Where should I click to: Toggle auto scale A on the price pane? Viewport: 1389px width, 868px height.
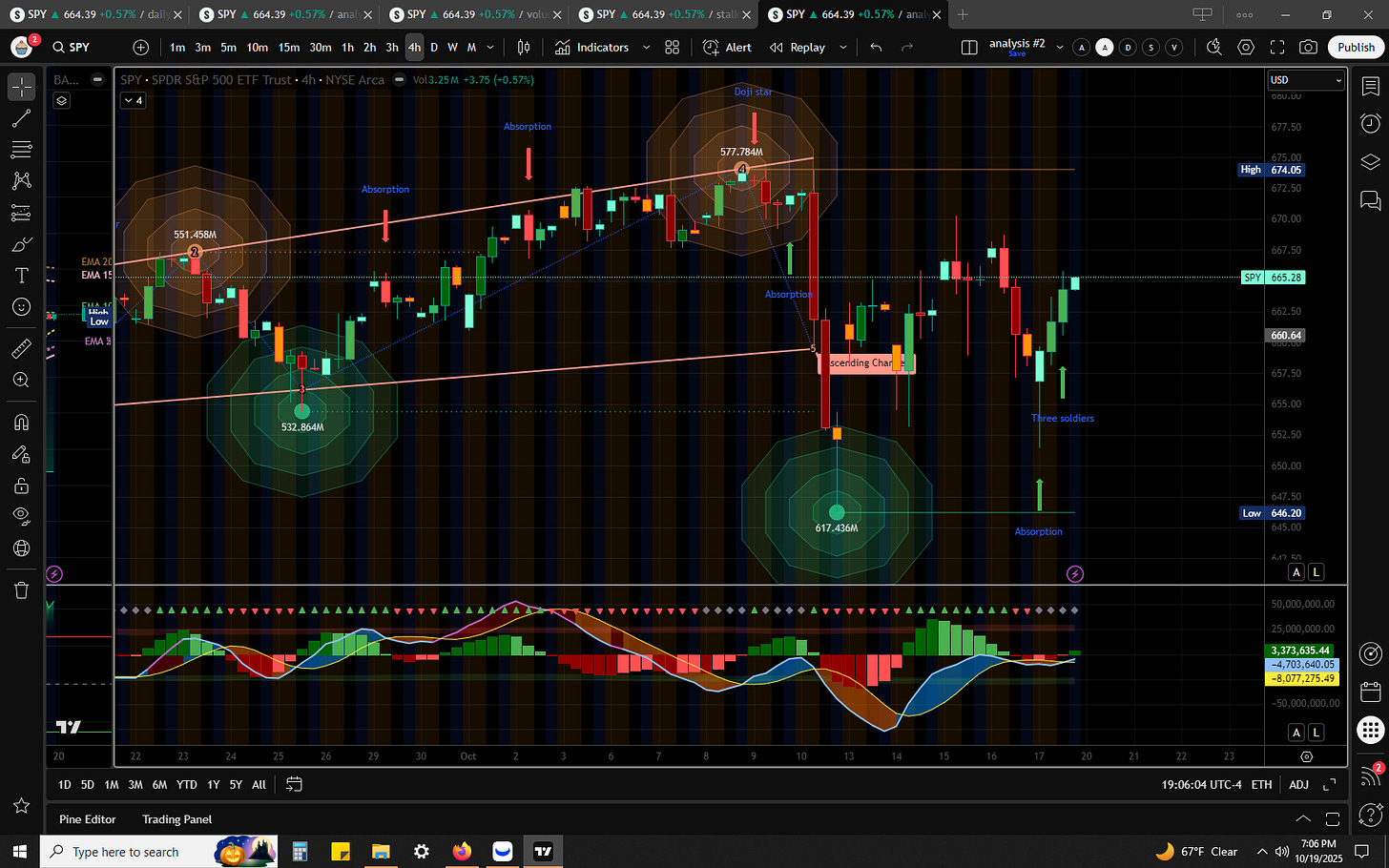click(1296, 572)
